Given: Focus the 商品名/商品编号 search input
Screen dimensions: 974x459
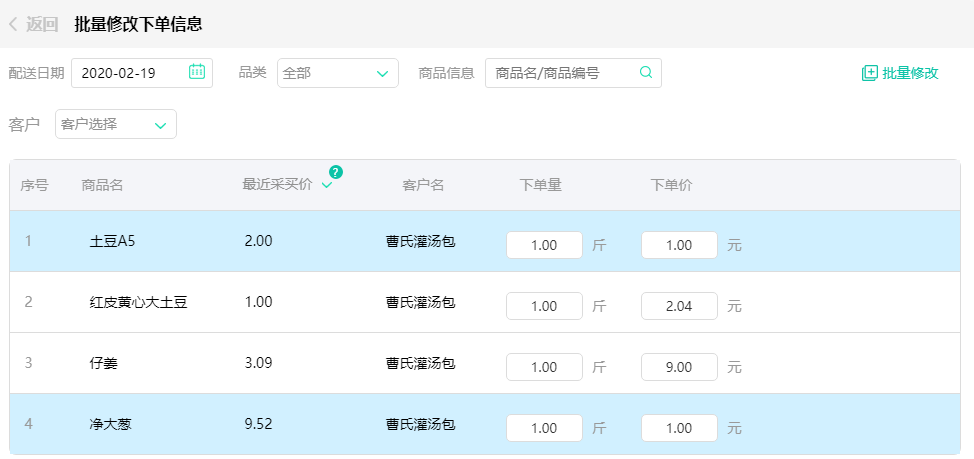Looking at the screenshot, I should [x=573, y=73].
